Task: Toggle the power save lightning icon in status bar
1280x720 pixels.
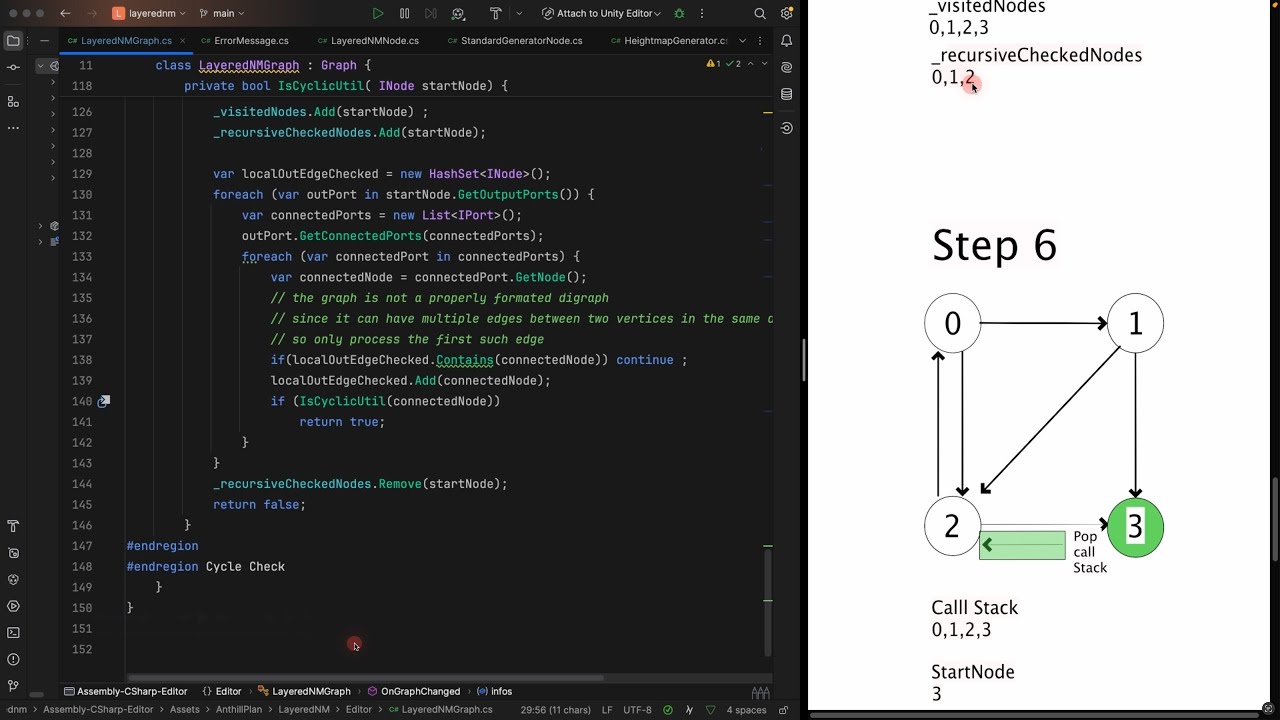Action: click(x=689, y=710)
